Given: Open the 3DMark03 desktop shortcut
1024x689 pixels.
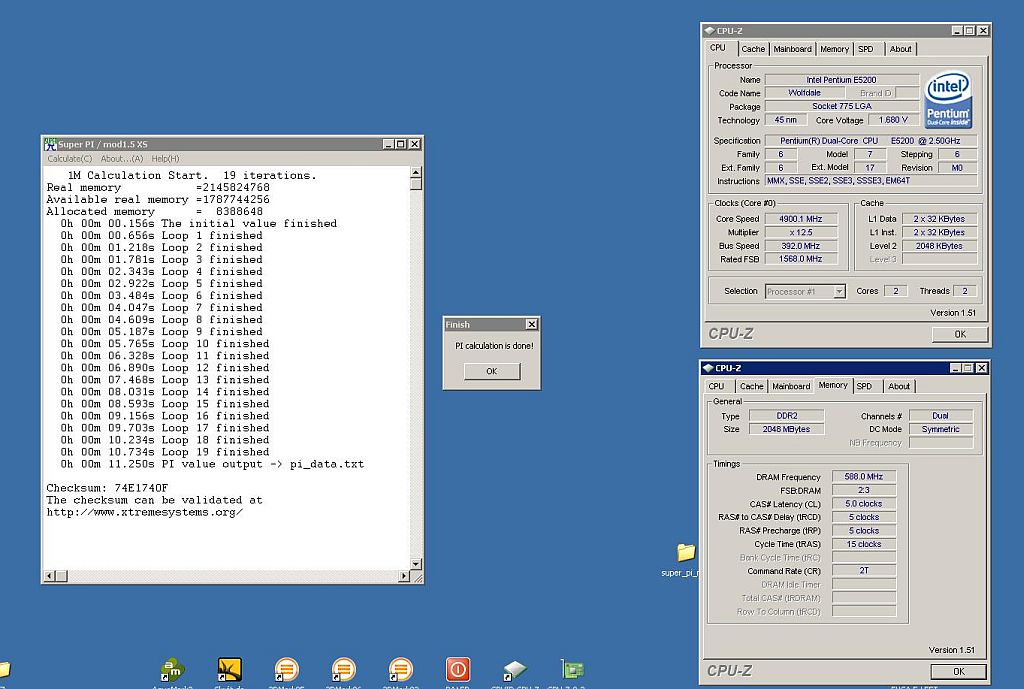Looking at the screenshot, I should point(400,670).
